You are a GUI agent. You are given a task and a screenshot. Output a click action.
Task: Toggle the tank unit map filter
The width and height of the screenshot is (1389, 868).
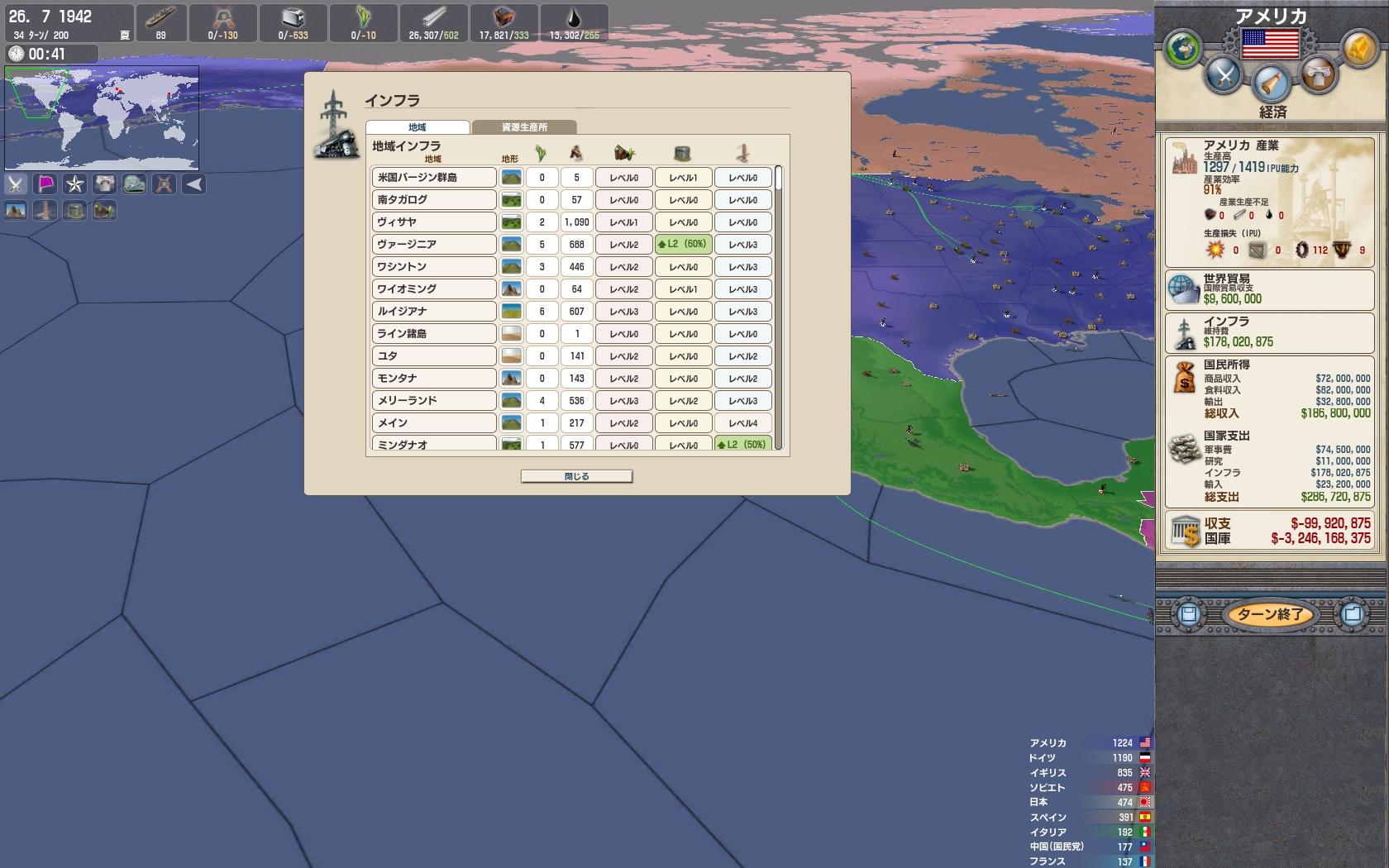tap(135, 184)
